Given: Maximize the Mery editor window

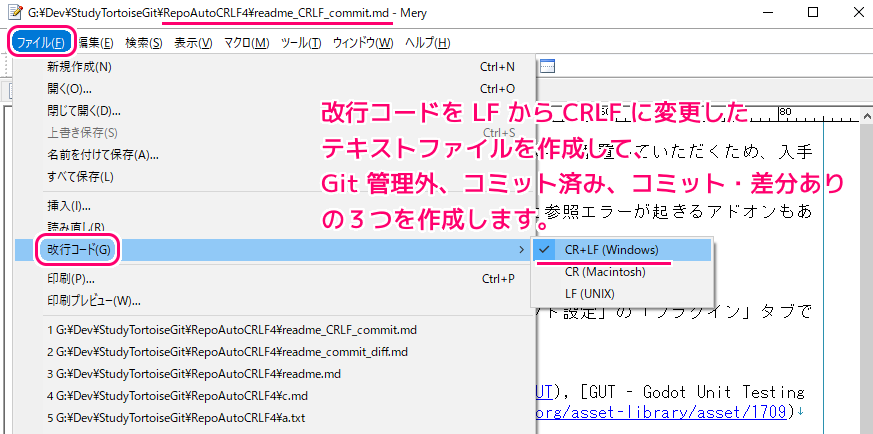Looking at the screenshot, I should (x=811, y=13).
